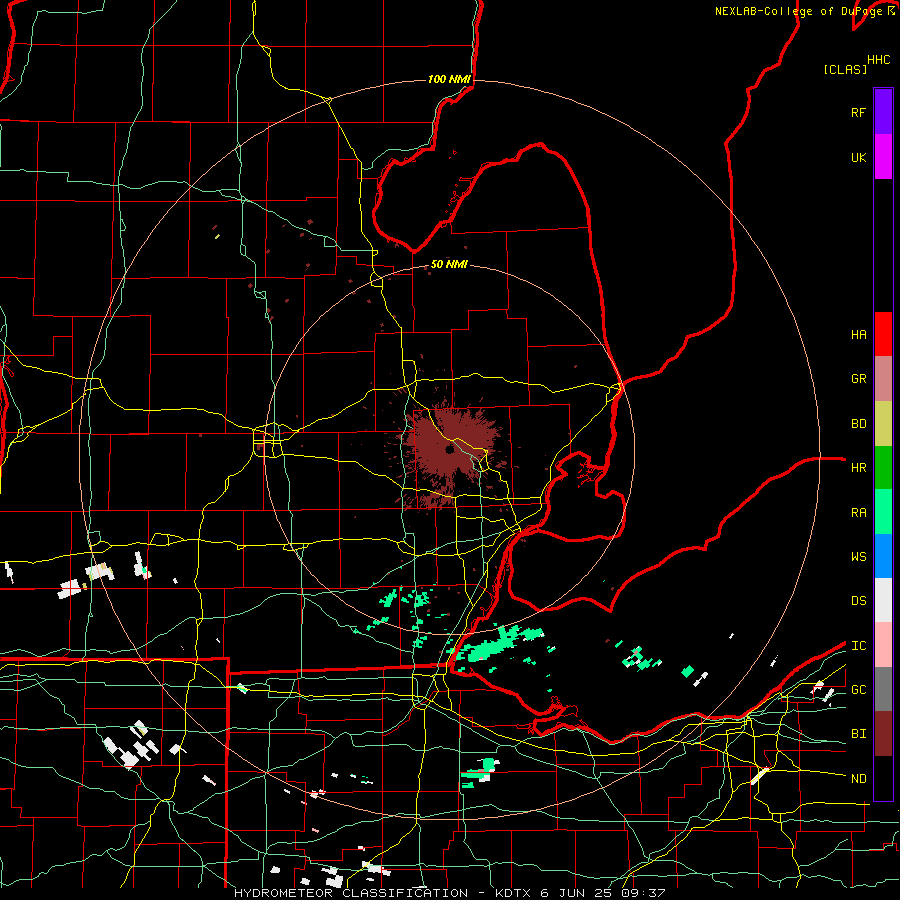Click the 'HR' legend label

pyautogui.click(x=859, y=468)
